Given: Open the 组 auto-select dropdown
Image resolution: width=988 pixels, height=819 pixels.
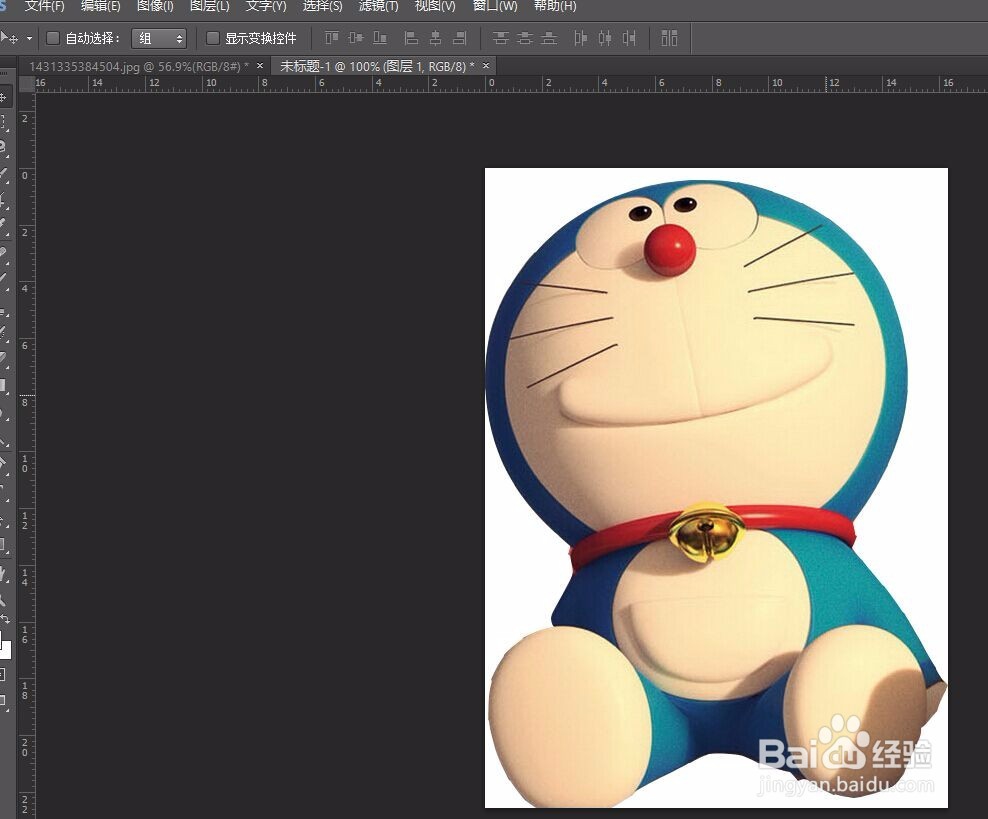Looking at the screenshot, I should 159,38.
